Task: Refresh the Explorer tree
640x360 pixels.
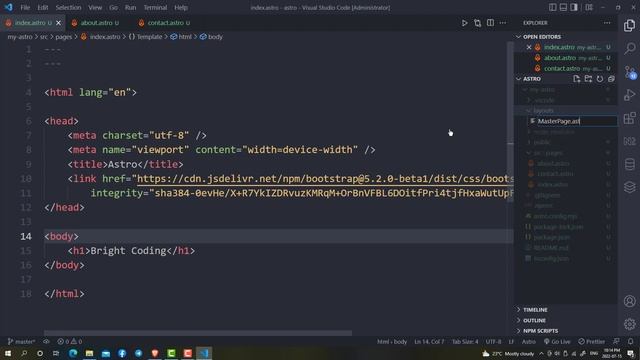Action: coord(600,79)
